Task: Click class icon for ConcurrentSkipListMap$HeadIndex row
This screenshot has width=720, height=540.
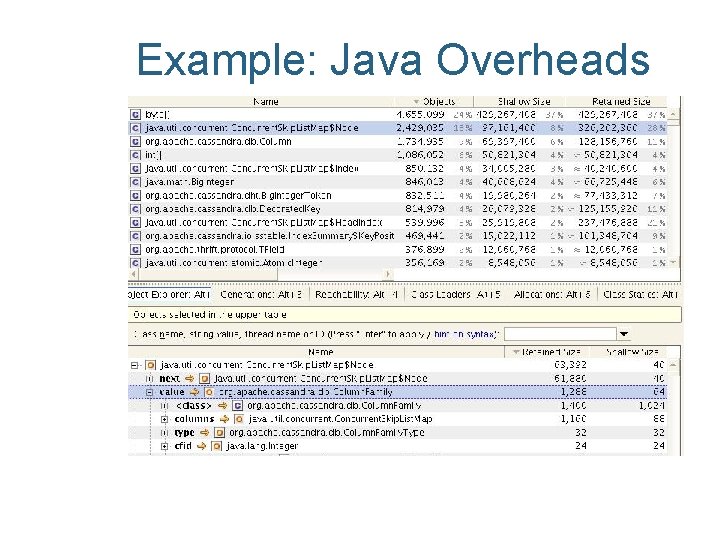Action: click(x=135, y=223)
